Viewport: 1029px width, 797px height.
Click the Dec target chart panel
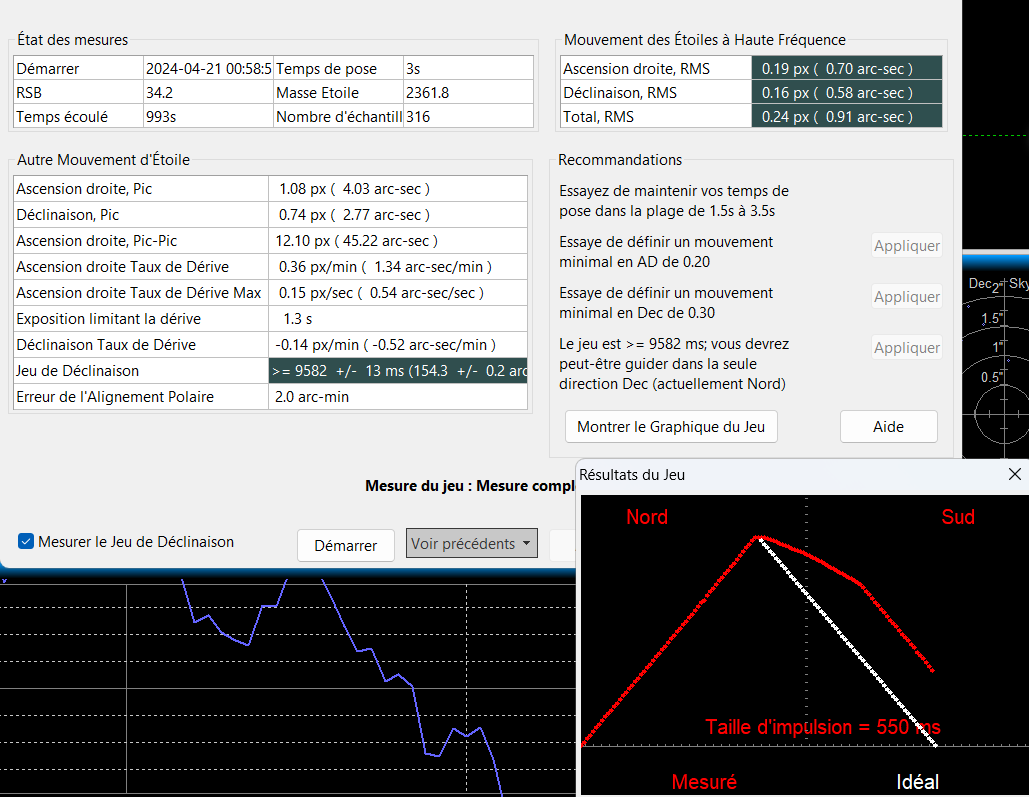tap(995, 360)
